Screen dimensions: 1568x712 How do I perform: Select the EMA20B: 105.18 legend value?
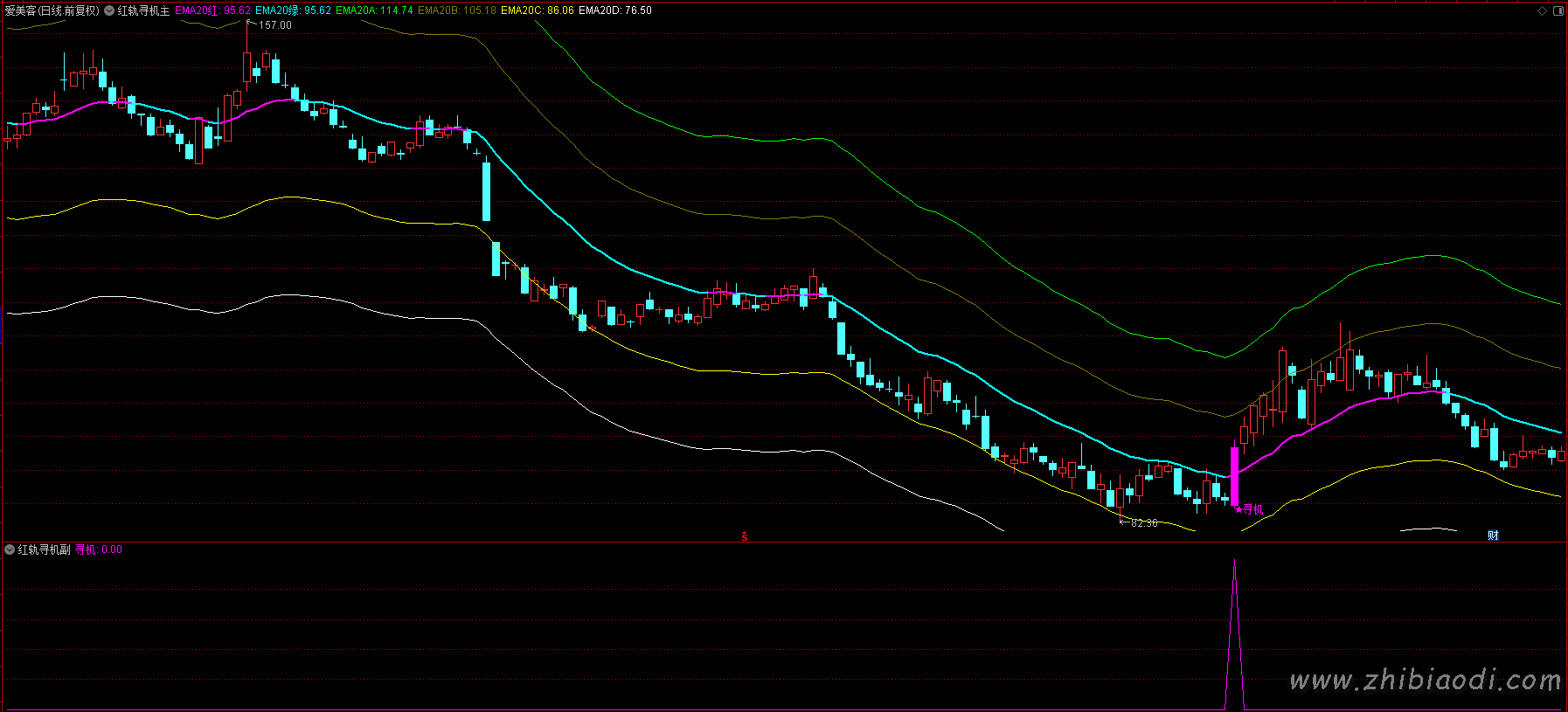click(x=457, y=10)
